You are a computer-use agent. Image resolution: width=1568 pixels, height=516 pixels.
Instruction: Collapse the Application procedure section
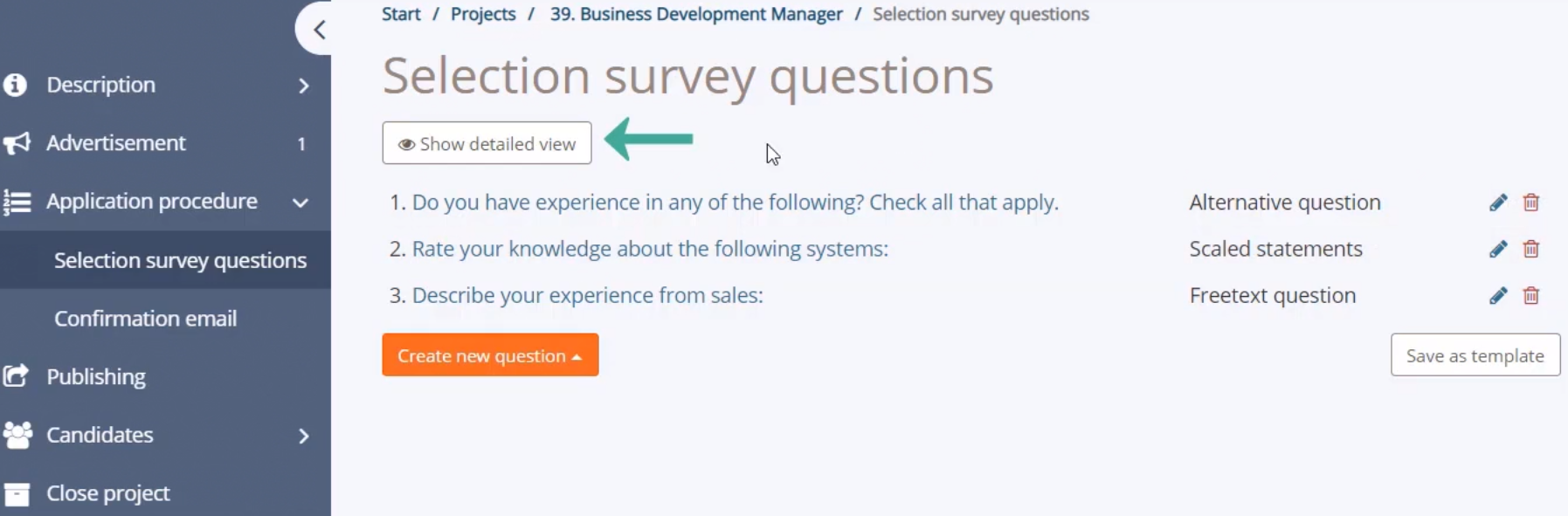[x=300, y=203]
